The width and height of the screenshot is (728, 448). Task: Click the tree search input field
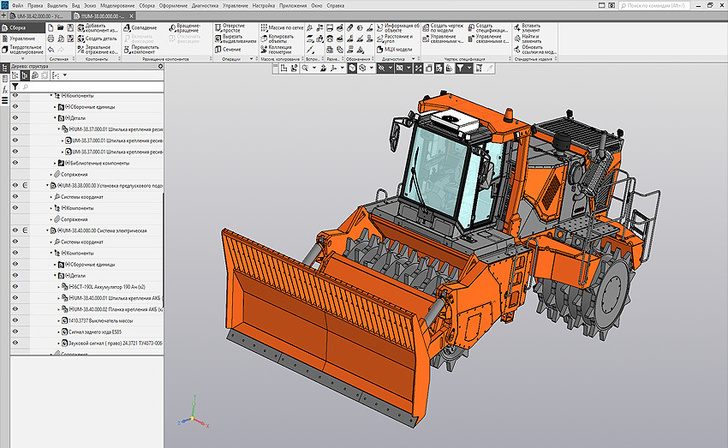tap(92, 87)
